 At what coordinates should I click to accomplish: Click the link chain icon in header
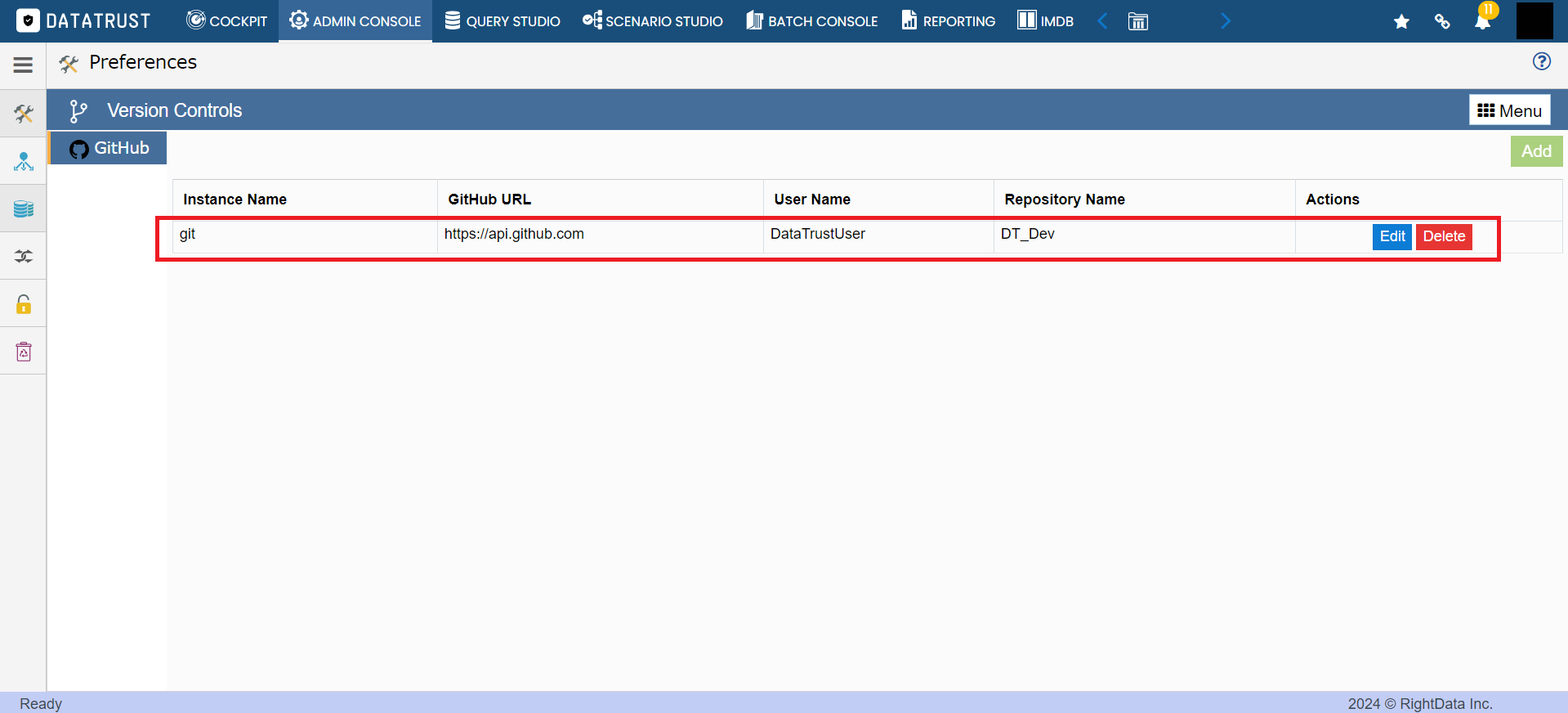1442,21
